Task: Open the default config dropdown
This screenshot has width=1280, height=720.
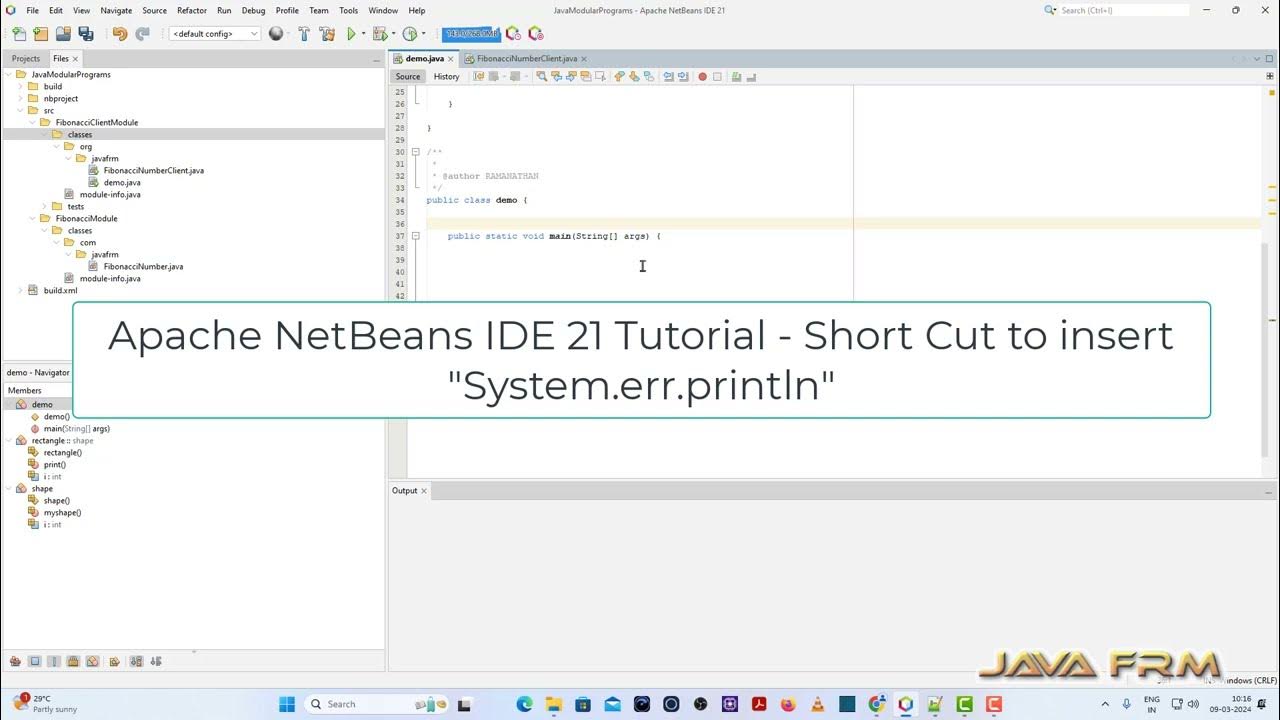Action: 215,34
